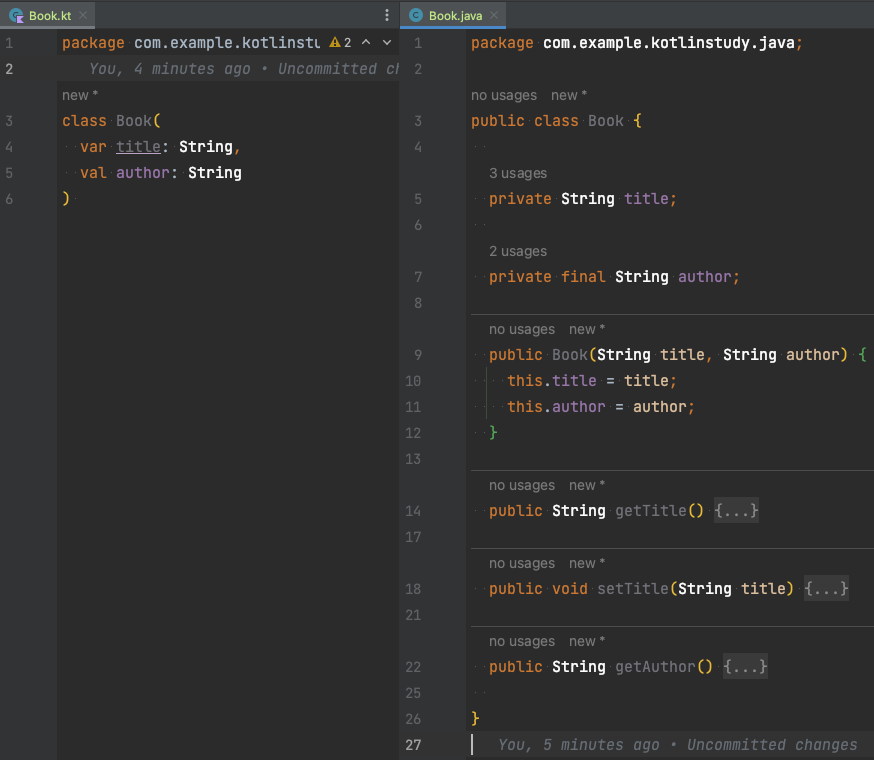Click the Book constructor name in Java file
874x760 pixels.
[x=570, y=355]
